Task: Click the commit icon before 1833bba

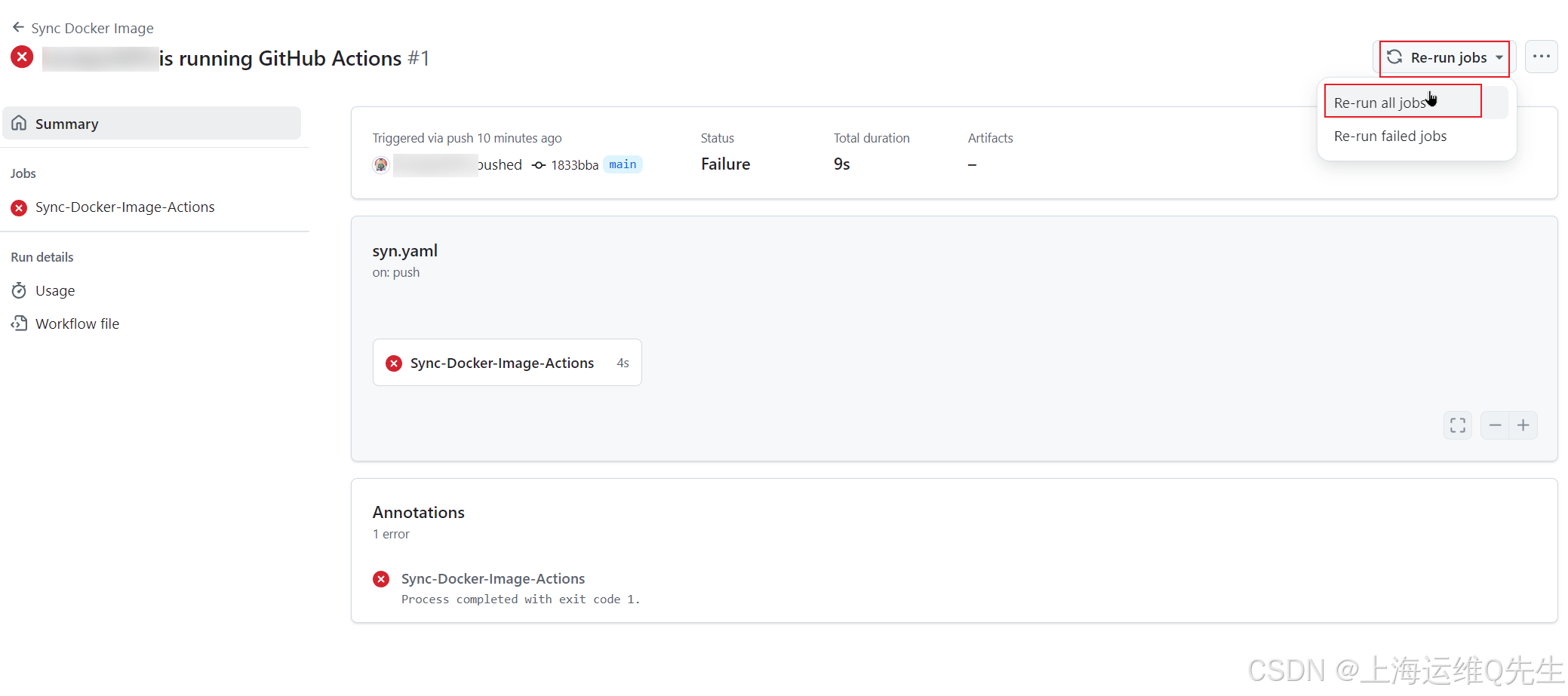Action: click(x=539, y=165)
